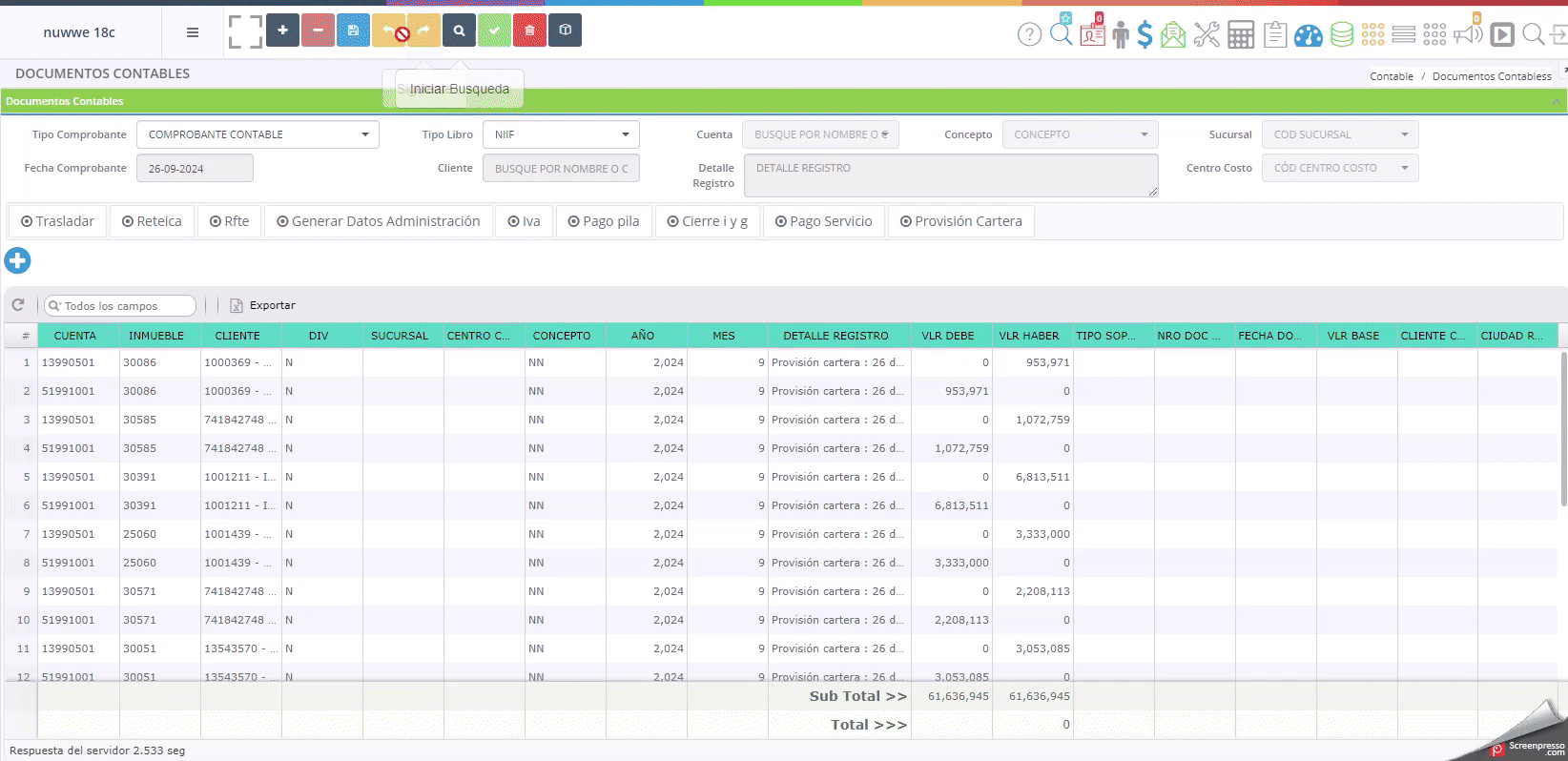1568x761 pixels.
Task: Select Rfte option
Action: click(229, 221)
